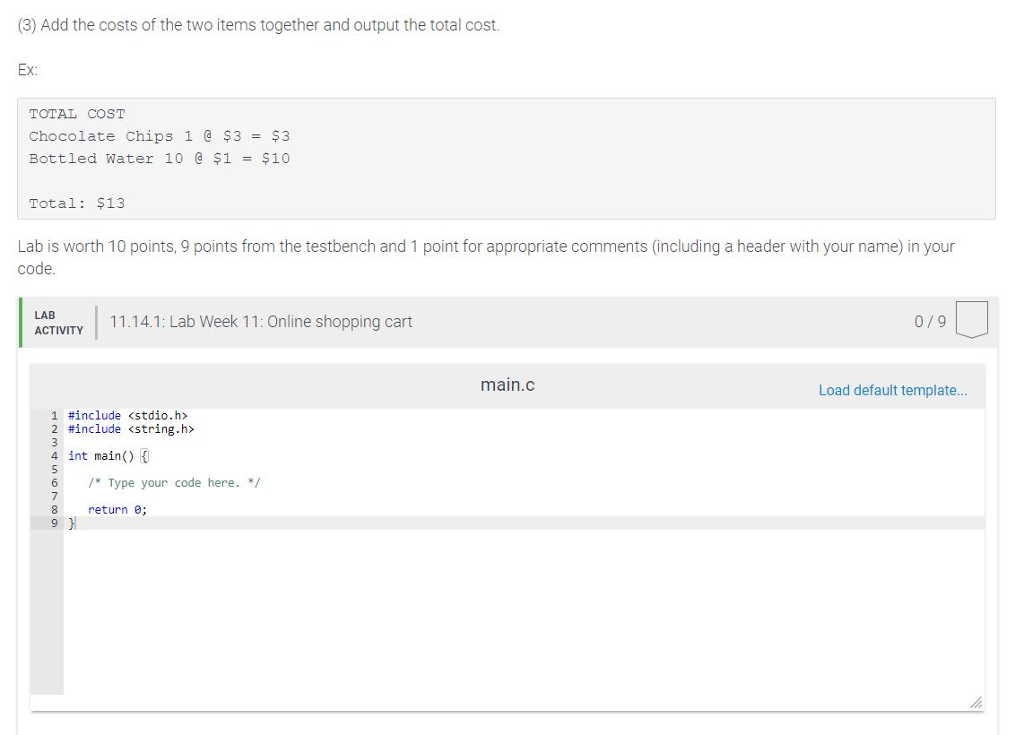Click the TOTAL COST example output box
The width and height of the screenshot is (1024, 735).
[x=77, y=113]
